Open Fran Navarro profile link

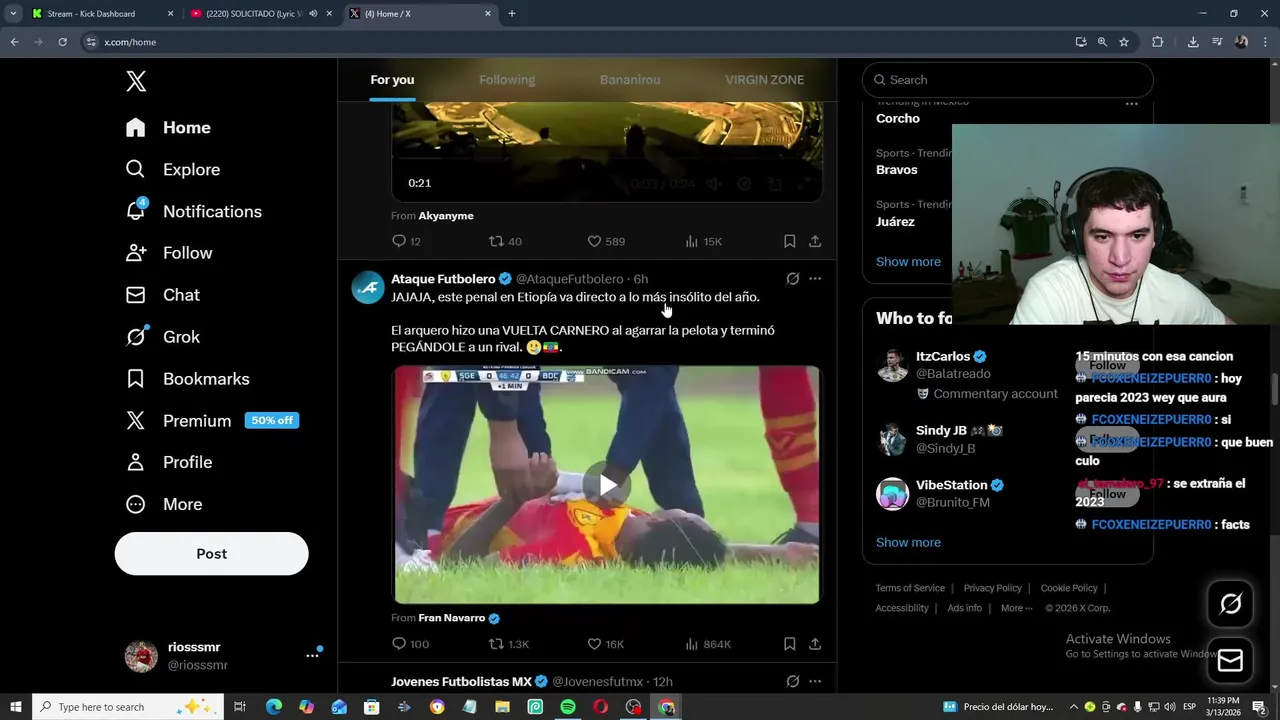(x=452, y=618)
